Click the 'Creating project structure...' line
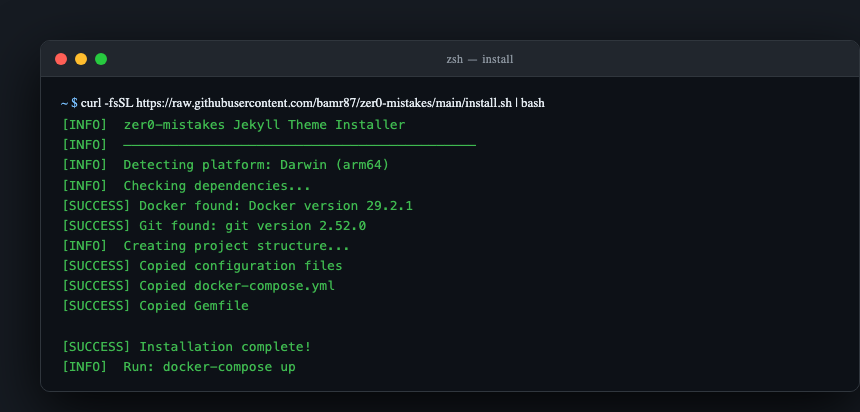Screen dimensions: 860x412 coord(206,246)
